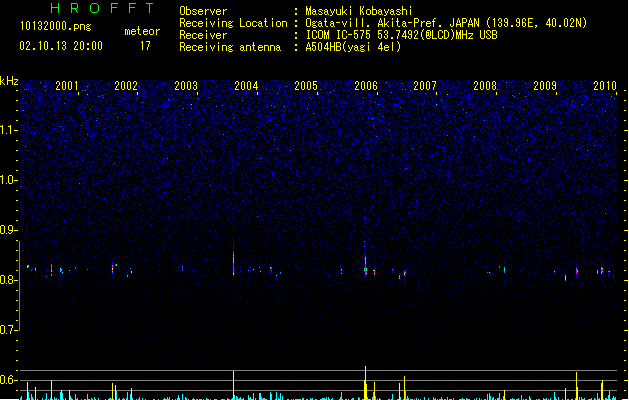
Task: Click the 1.0 kHz axis label
Action: point(8,180)
